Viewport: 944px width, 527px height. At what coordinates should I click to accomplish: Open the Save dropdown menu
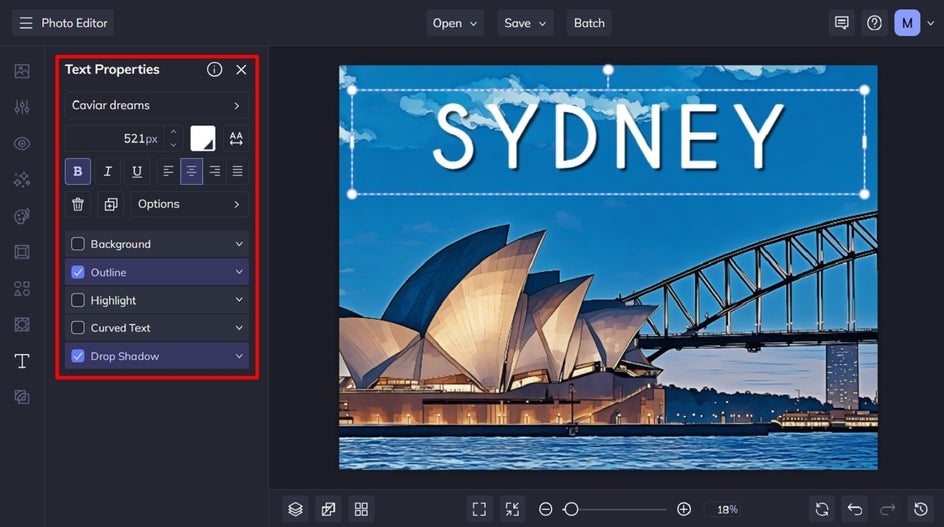(x=525, y=23)
